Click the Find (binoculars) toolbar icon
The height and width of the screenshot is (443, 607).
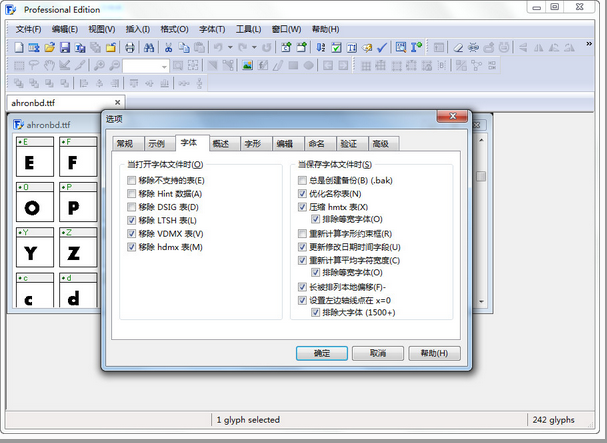click(148, 47)
